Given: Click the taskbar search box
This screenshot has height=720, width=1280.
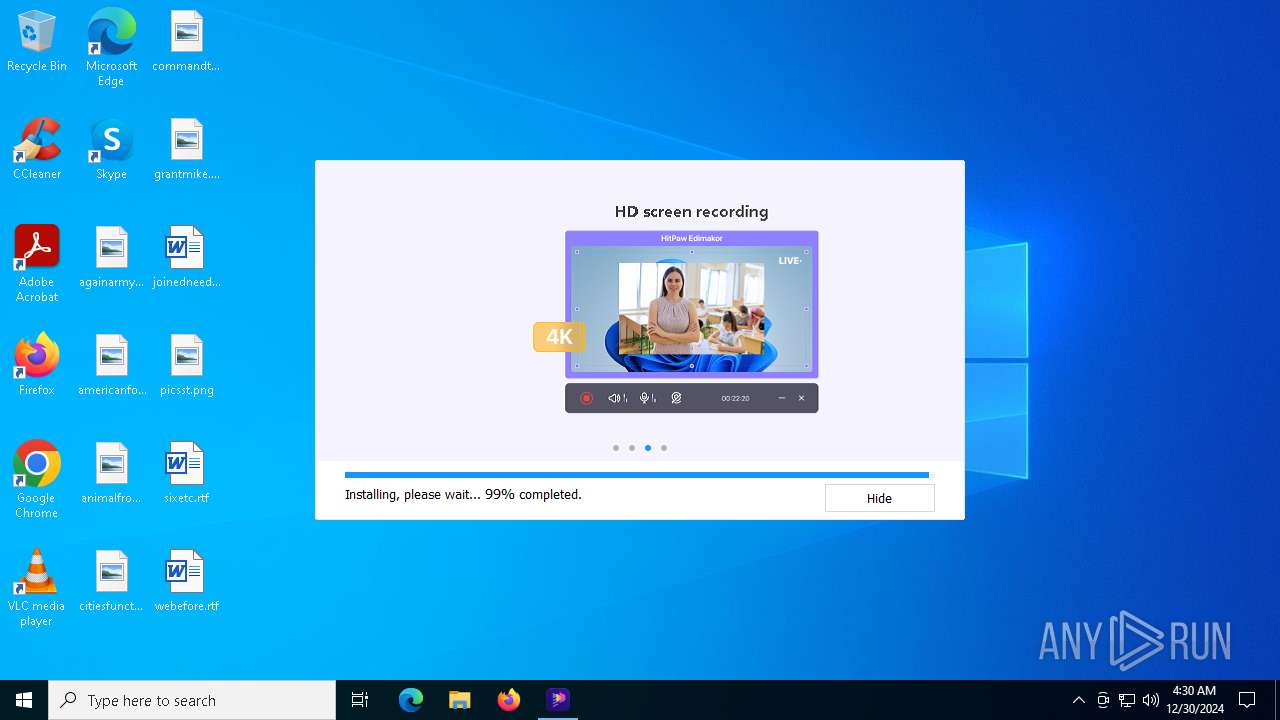Looking at the screenshot, I should [192, 700].
